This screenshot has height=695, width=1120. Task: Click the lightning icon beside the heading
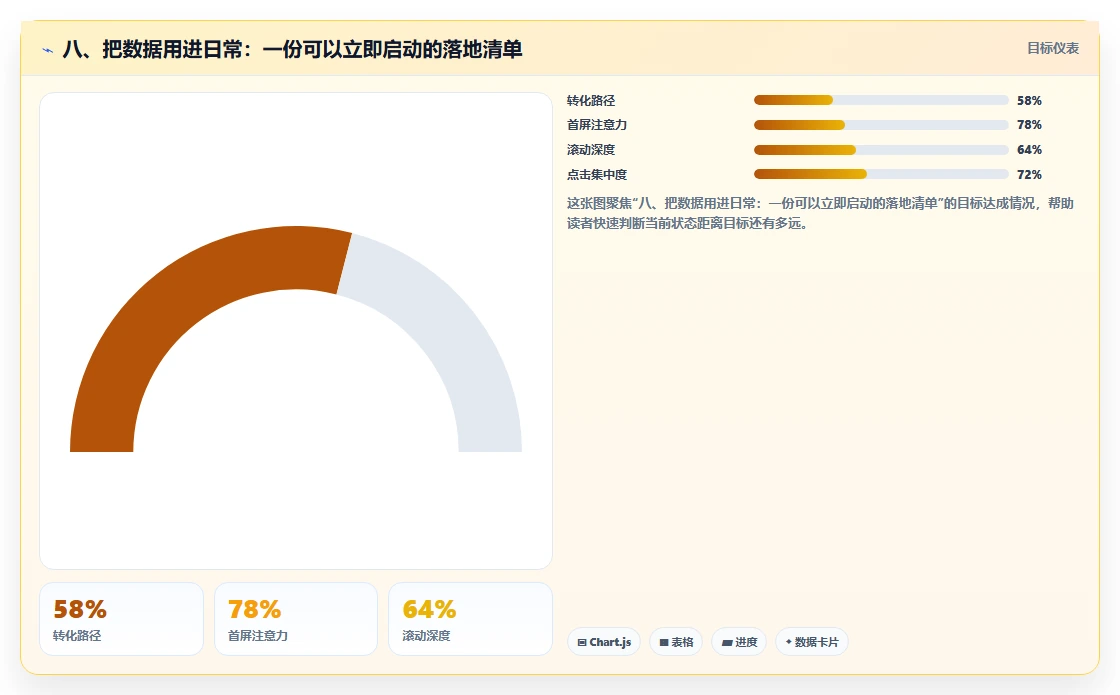(48, 50)
